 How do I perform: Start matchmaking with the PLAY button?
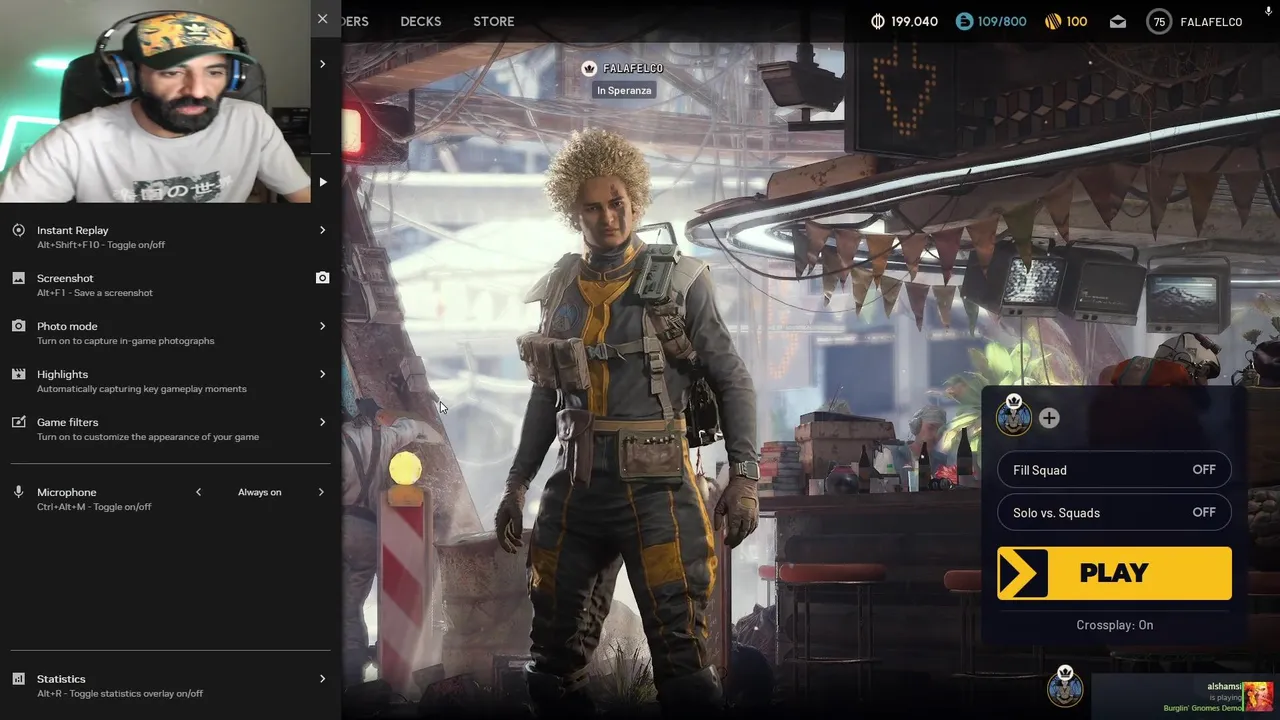click(x=1114, y=573)
